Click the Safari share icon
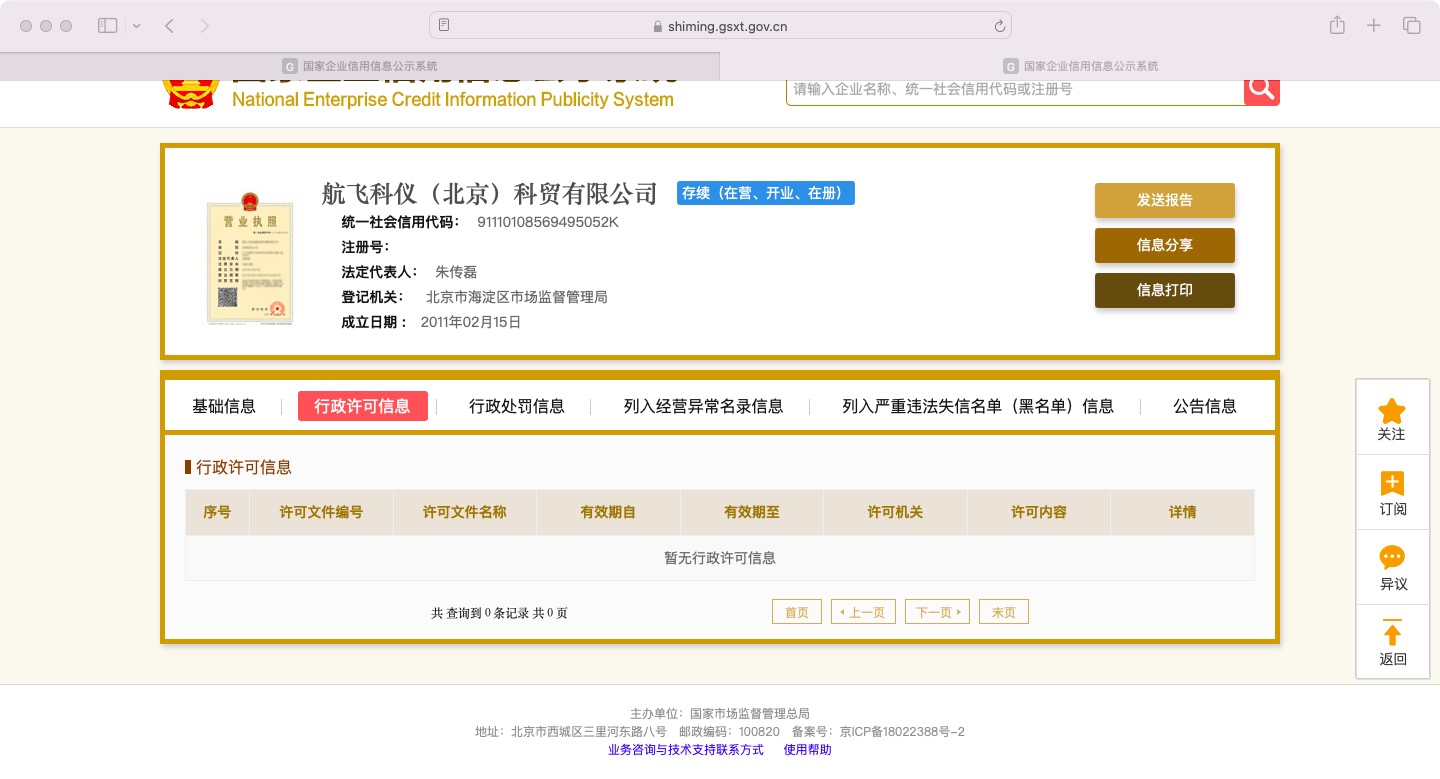This screenshot has width=1440, height=779. (x=1337, y=26)
